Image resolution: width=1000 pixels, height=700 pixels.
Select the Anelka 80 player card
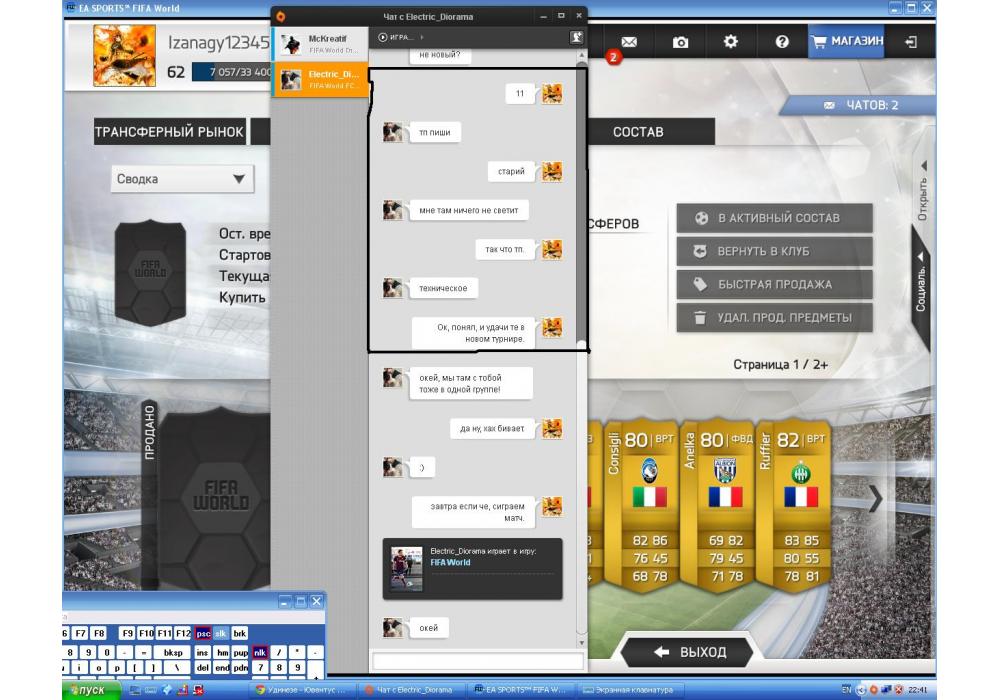(717, 504)
